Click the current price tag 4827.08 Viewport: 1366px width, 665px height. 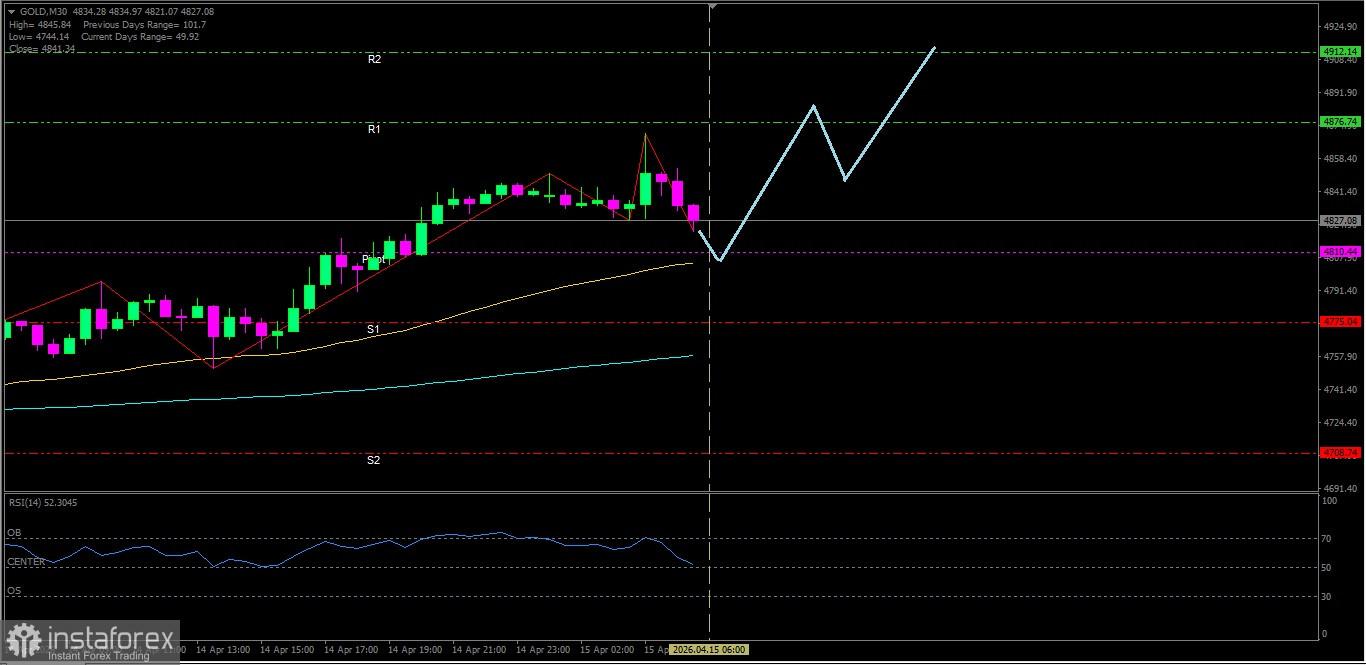(1340, 220)
